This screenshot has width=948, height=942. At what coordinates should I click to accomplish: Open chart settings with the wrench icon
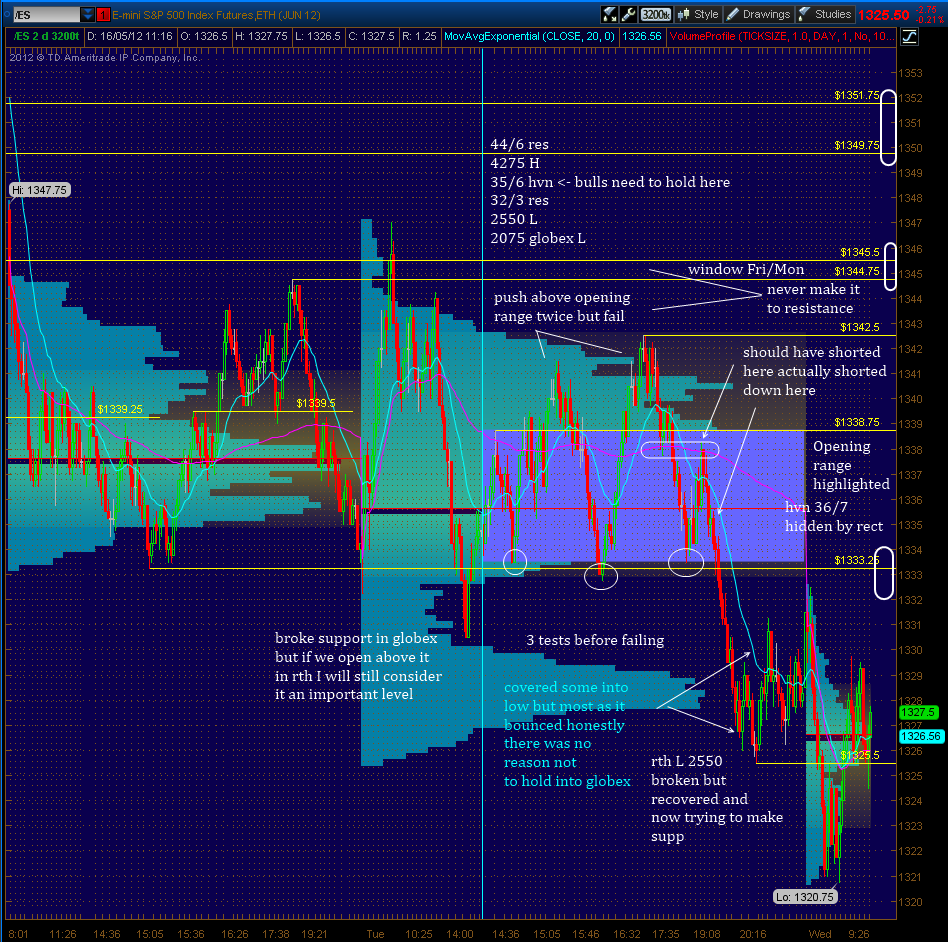tap(628, 15)
